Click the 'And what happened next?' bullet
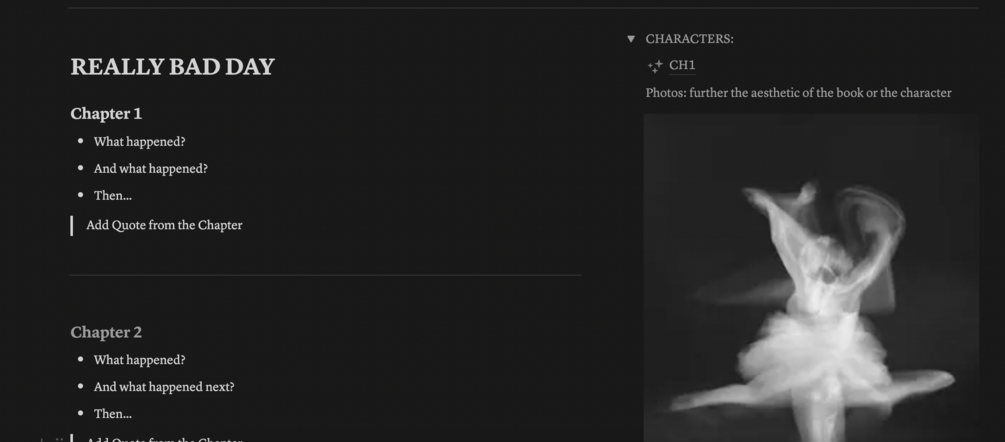 pos(164,388)
